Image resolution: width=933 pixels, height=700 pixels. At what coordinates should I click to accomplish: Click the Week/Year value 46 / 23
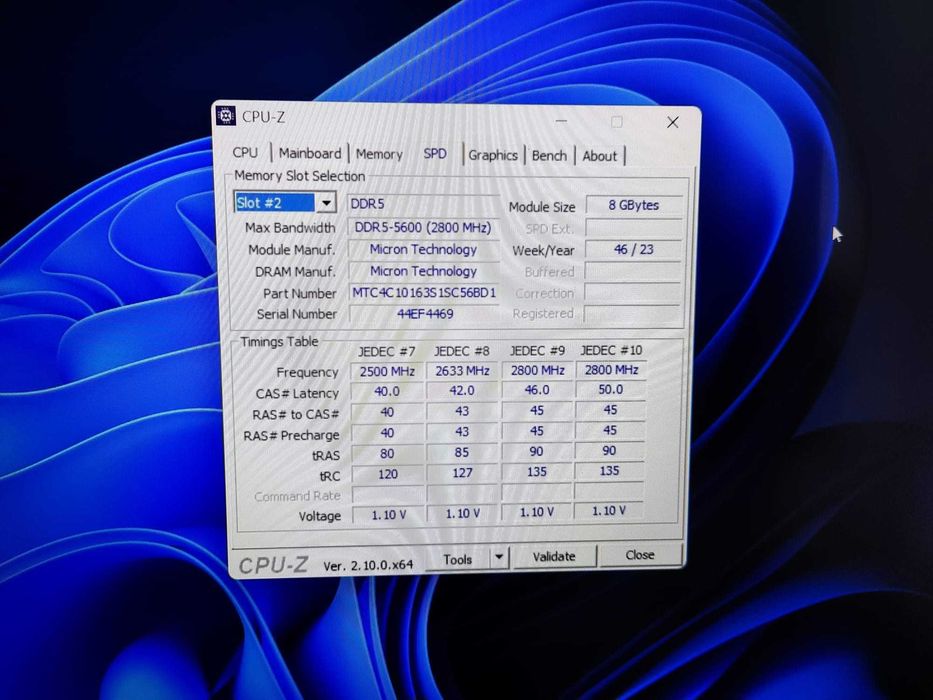633,249
